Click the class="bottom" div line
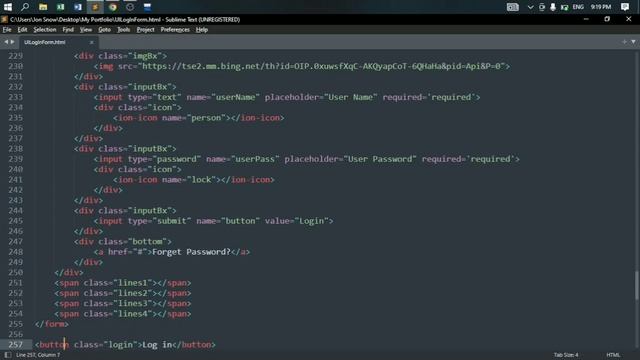 click(x=123, y=242)
